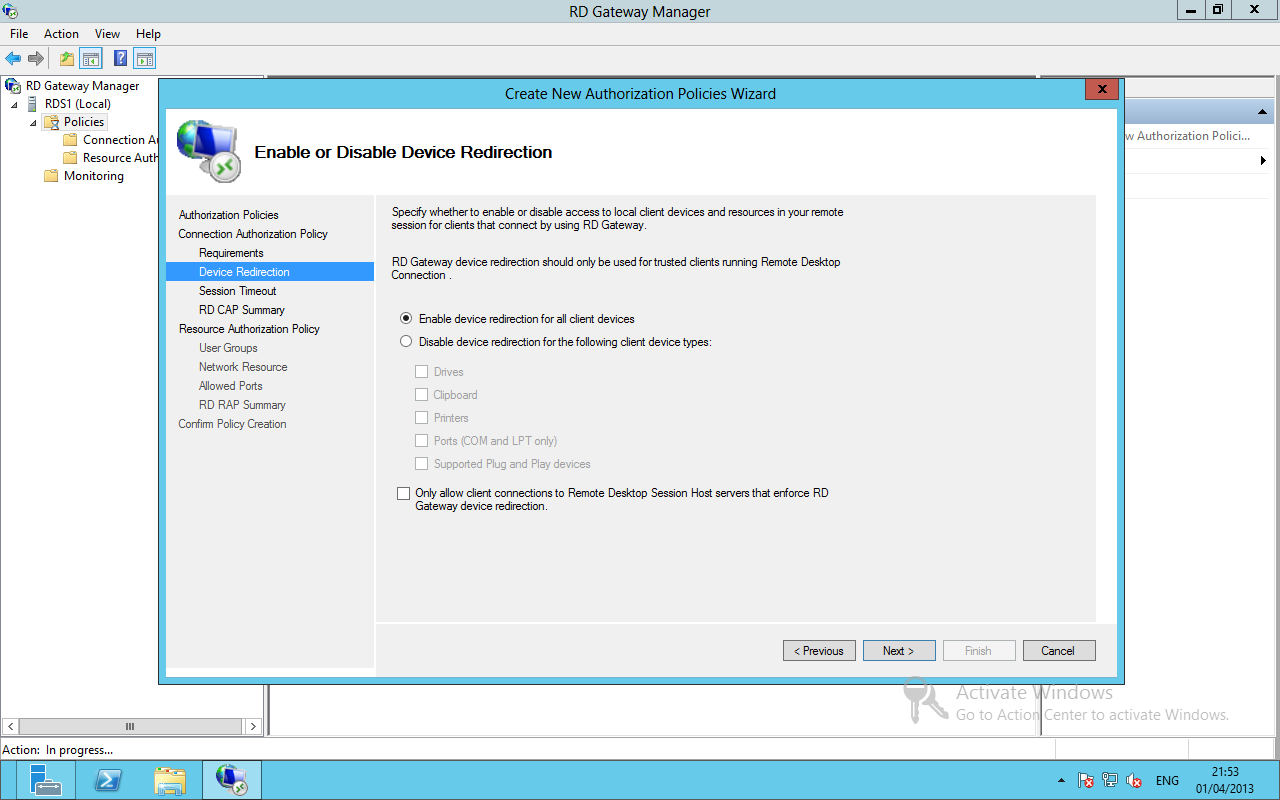Image resolution: width=1280 pixels, height=800 pixels.
Task: Click the RDS1 (Local) server icon
Action: click(33, 104)
